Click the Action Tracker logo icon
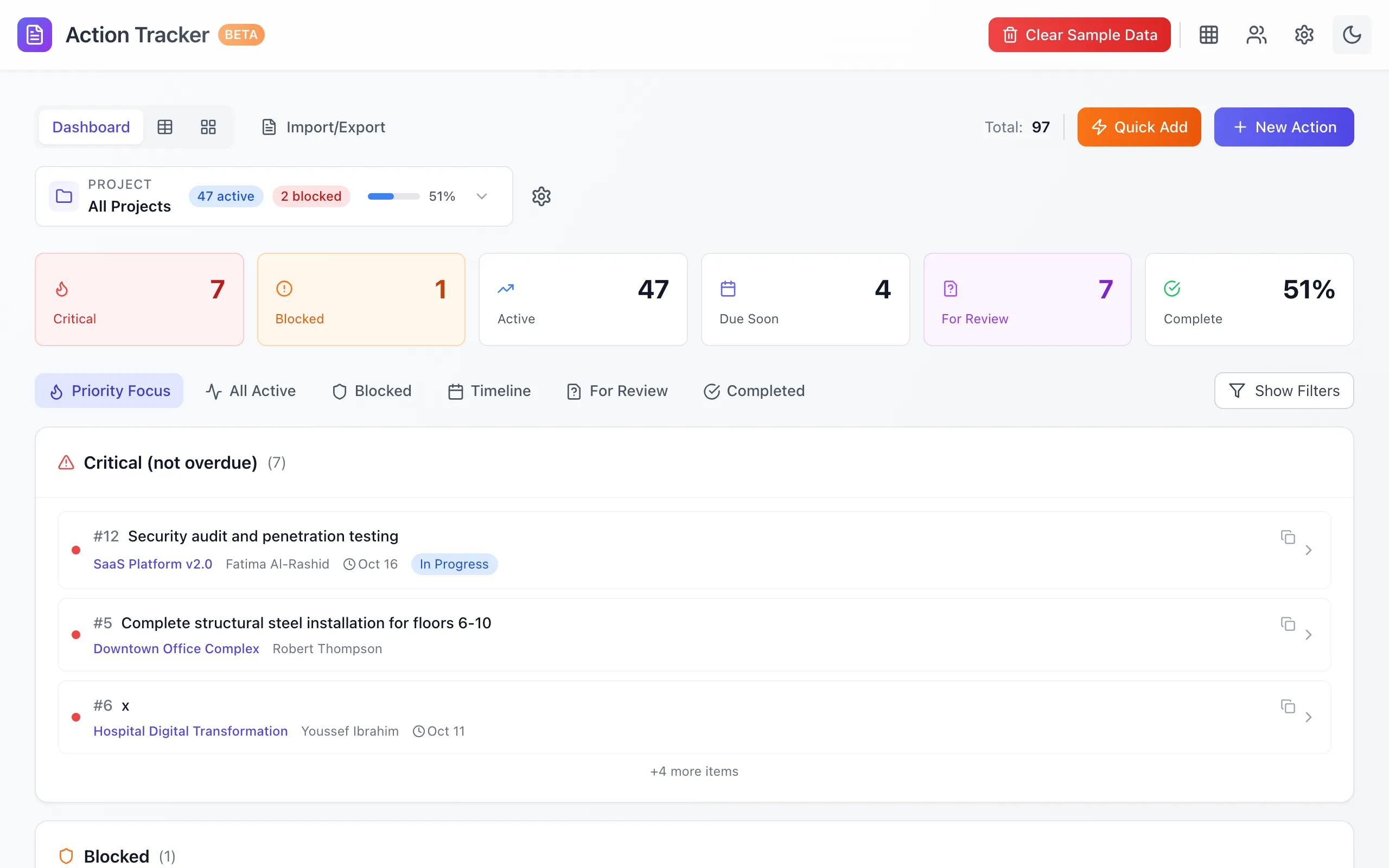Image resolution: width=1389 pixels, height=868 pixels. coord(34,34)
